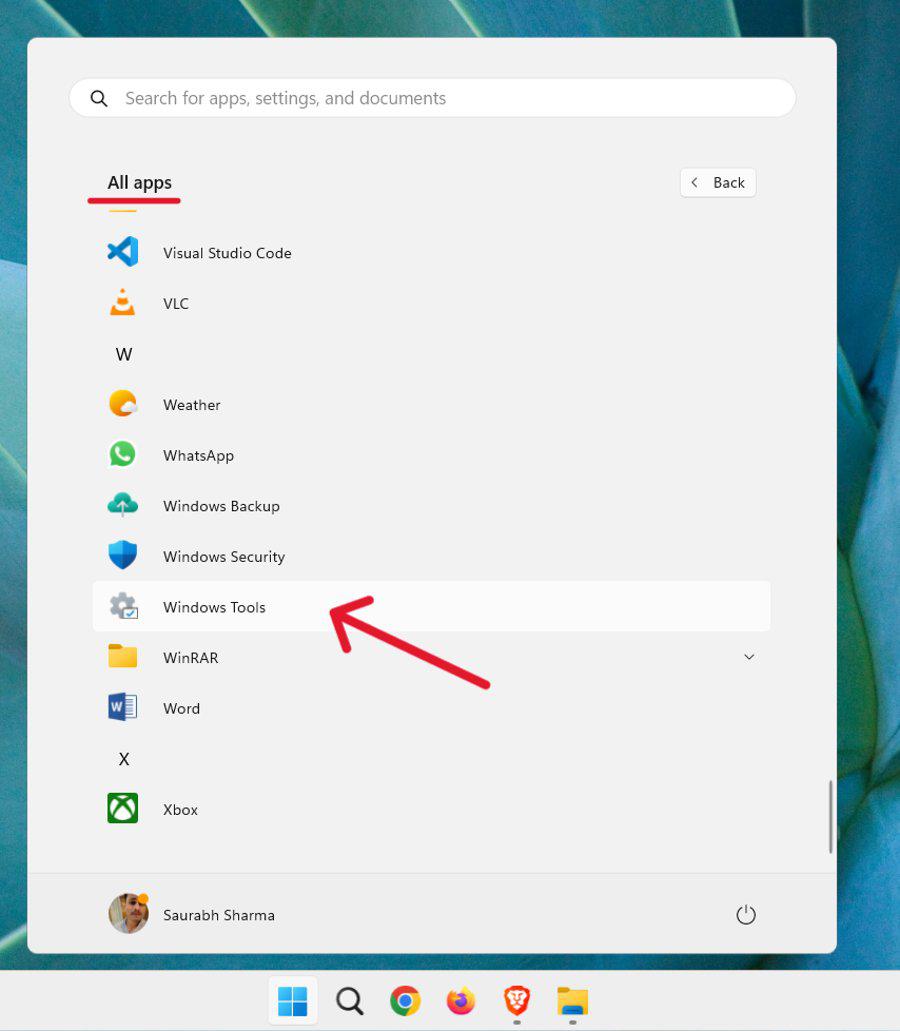Start WhatsApp
The height and width of the screenshot is (1031, 900).
198,455
